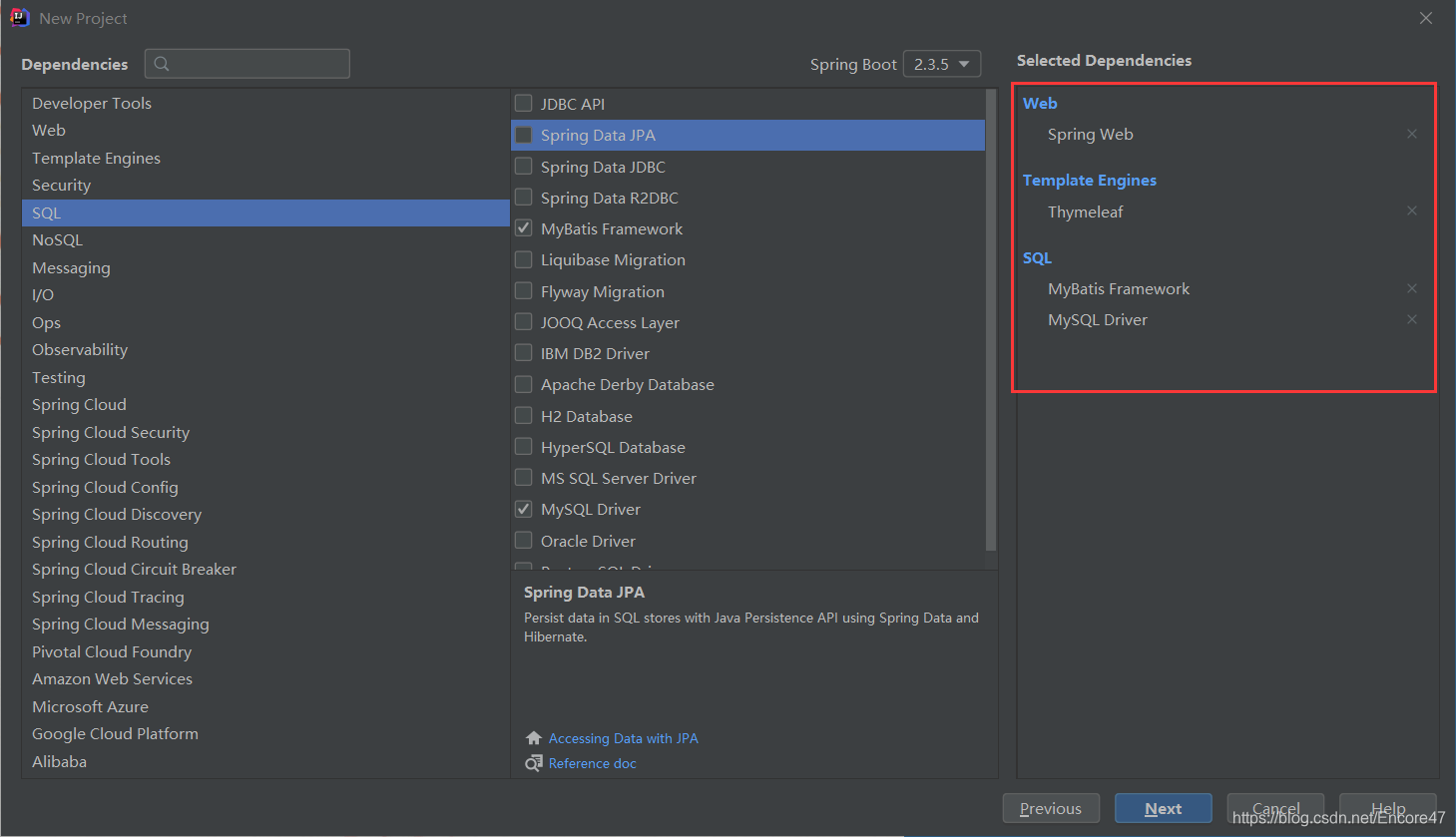Select the Spring Cloud category
The width and height of the screenshot is (1456, 837).
pos(265,405)
